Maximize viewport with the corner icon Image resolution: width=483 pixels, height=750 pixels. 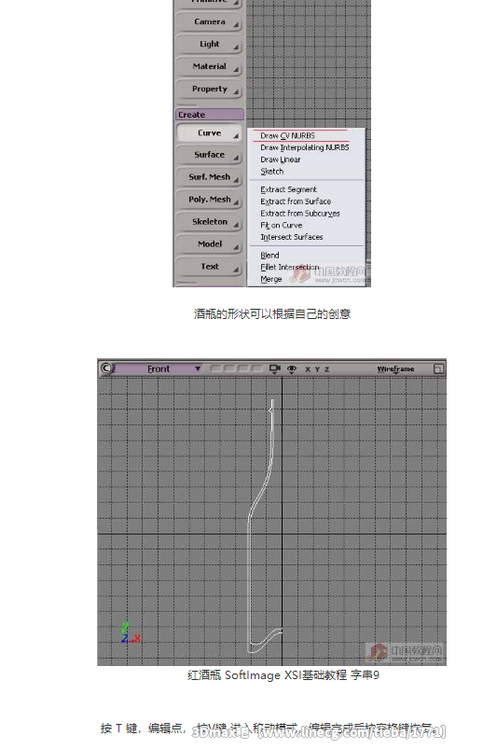438,369
